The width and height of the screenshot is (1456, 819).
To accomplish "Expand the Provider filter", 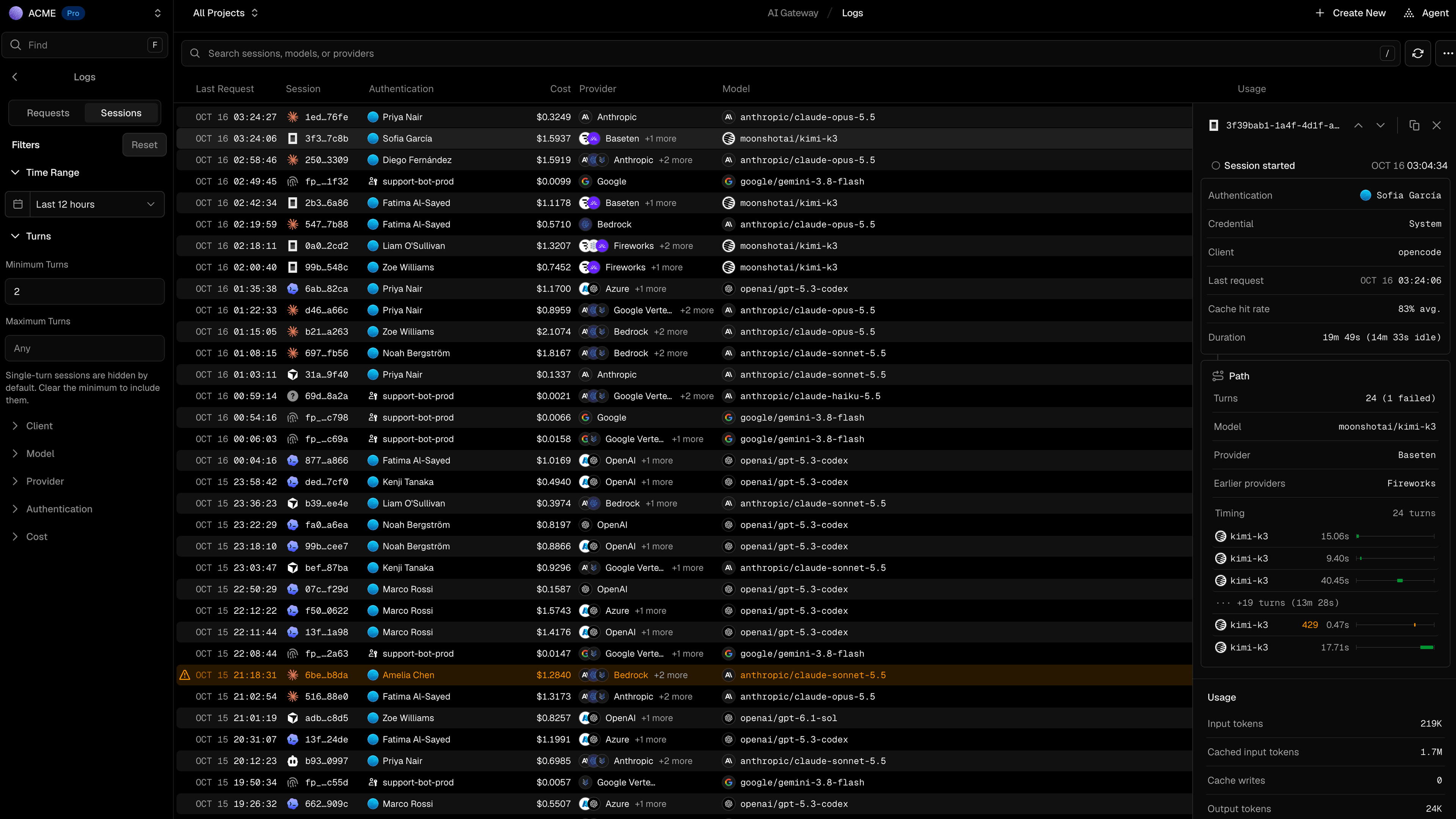I will pos(38,481).
